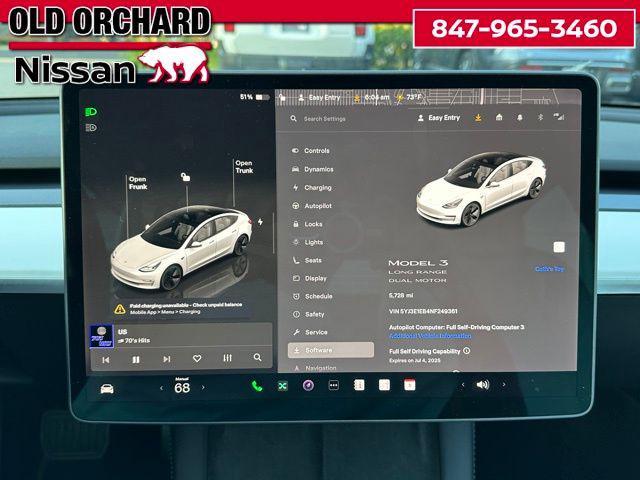Tap the white Model 3 image in Software panel
Viewport: 640px width, 480px height.
click(481, 189)
